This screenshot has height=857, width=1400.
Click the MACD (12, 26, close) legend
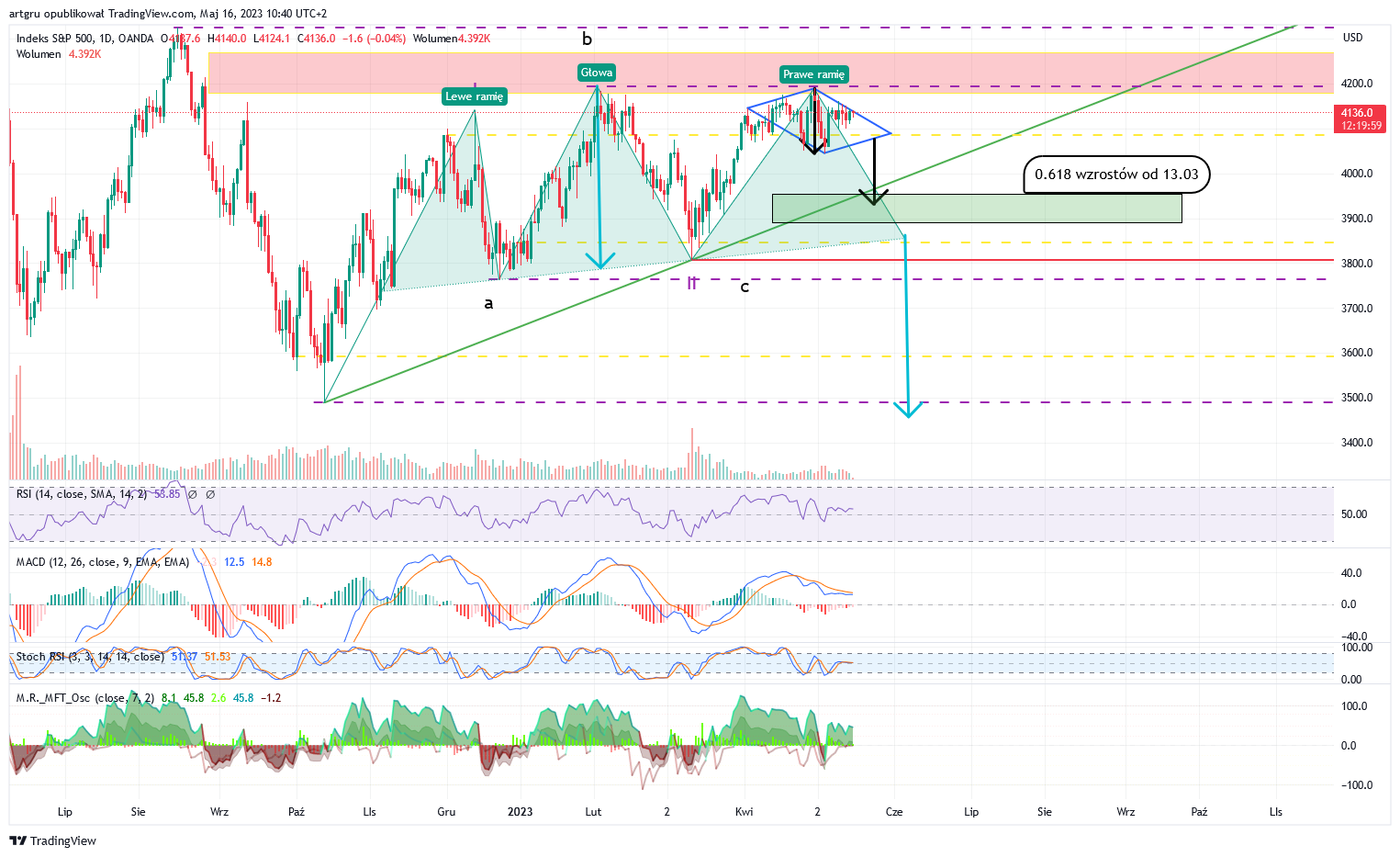coord(103,562)
